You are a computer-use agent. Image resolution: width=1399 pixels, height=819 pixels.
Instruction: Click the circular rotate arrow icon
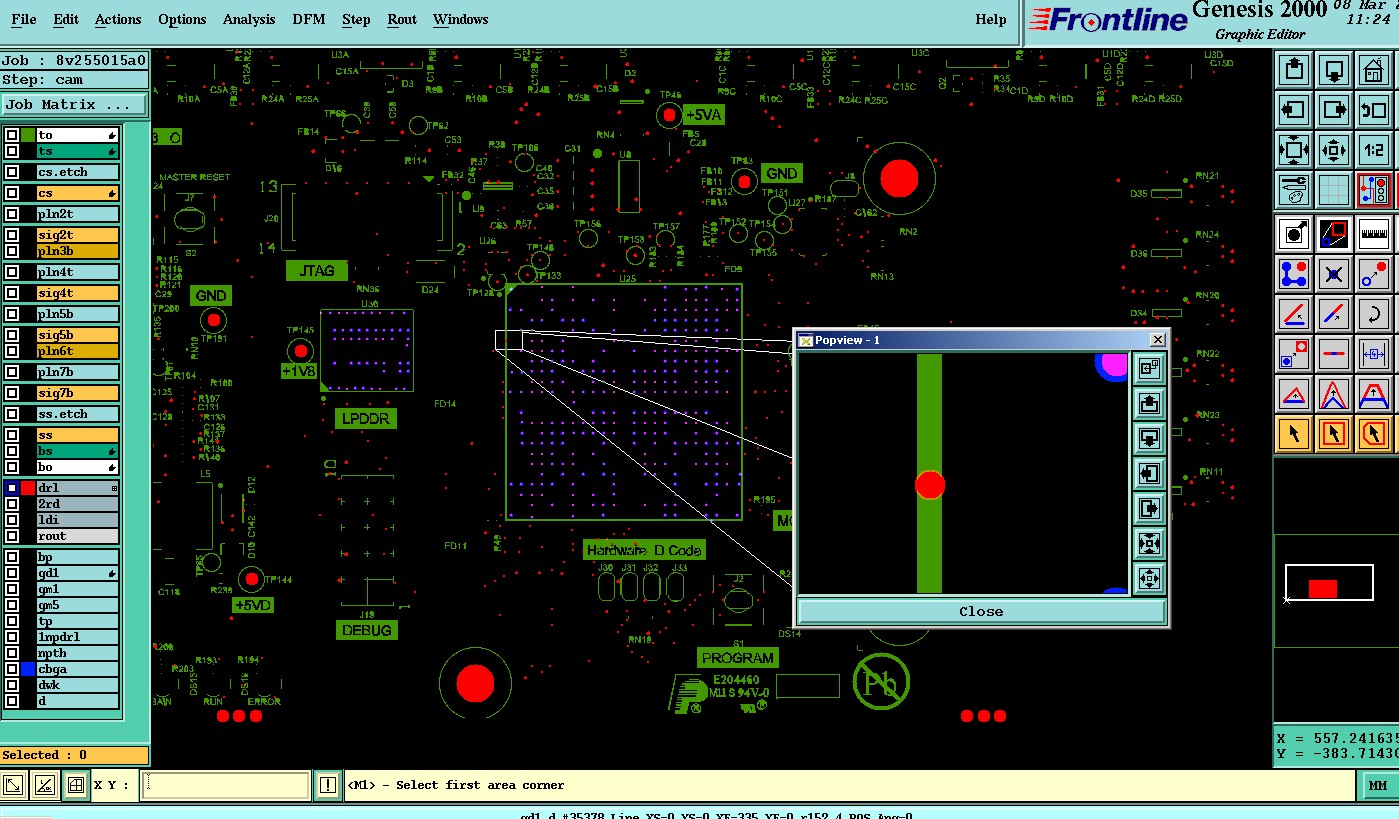coord(1374,314)
